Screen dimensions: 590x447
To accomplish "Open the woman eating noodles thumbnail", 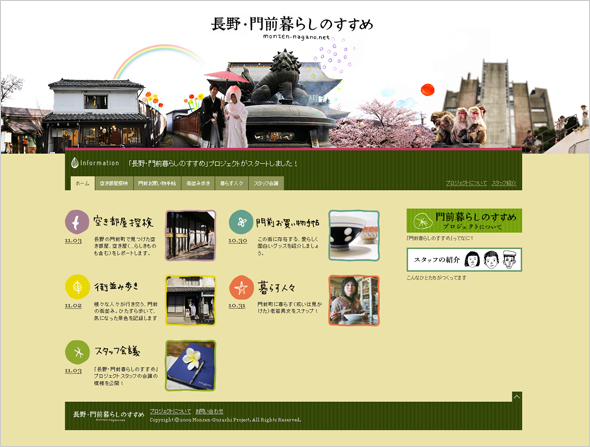I will click(354, 301).
